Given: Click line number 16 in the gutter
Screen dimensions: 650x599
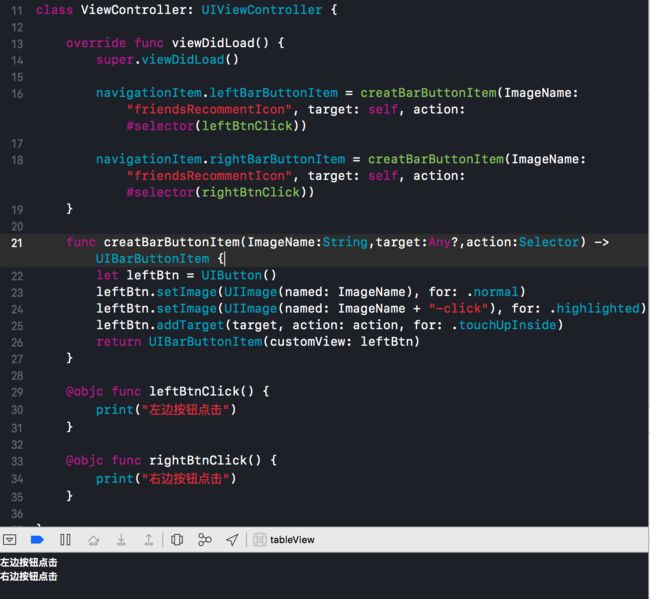Looking at the screenshot, I should click(17, 94).
